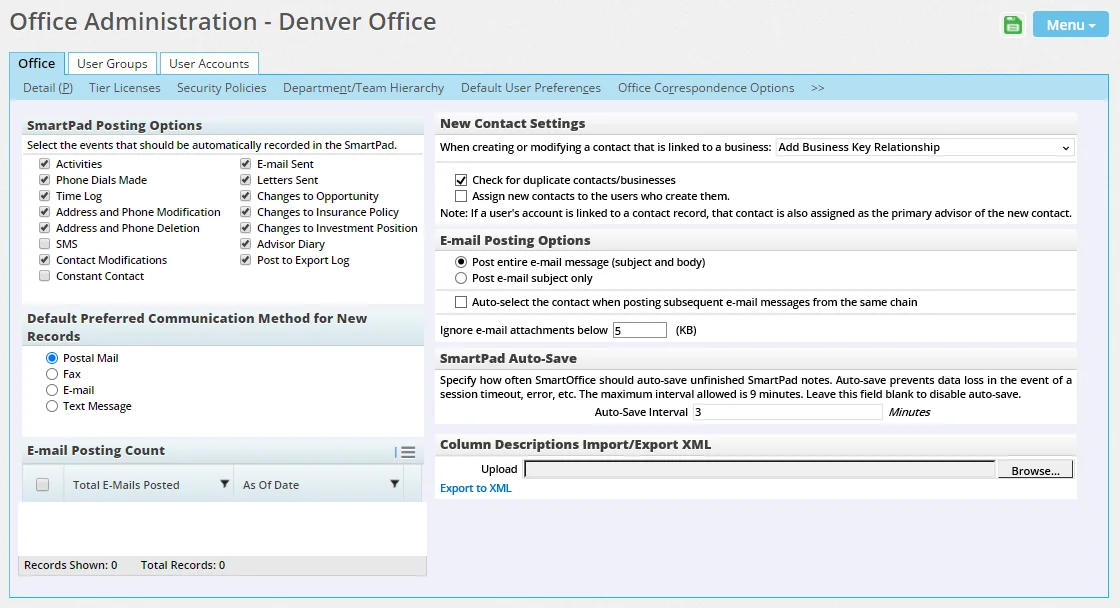1120x608 pixels.
Task: Click the Export to XML link
Action: 475,488
